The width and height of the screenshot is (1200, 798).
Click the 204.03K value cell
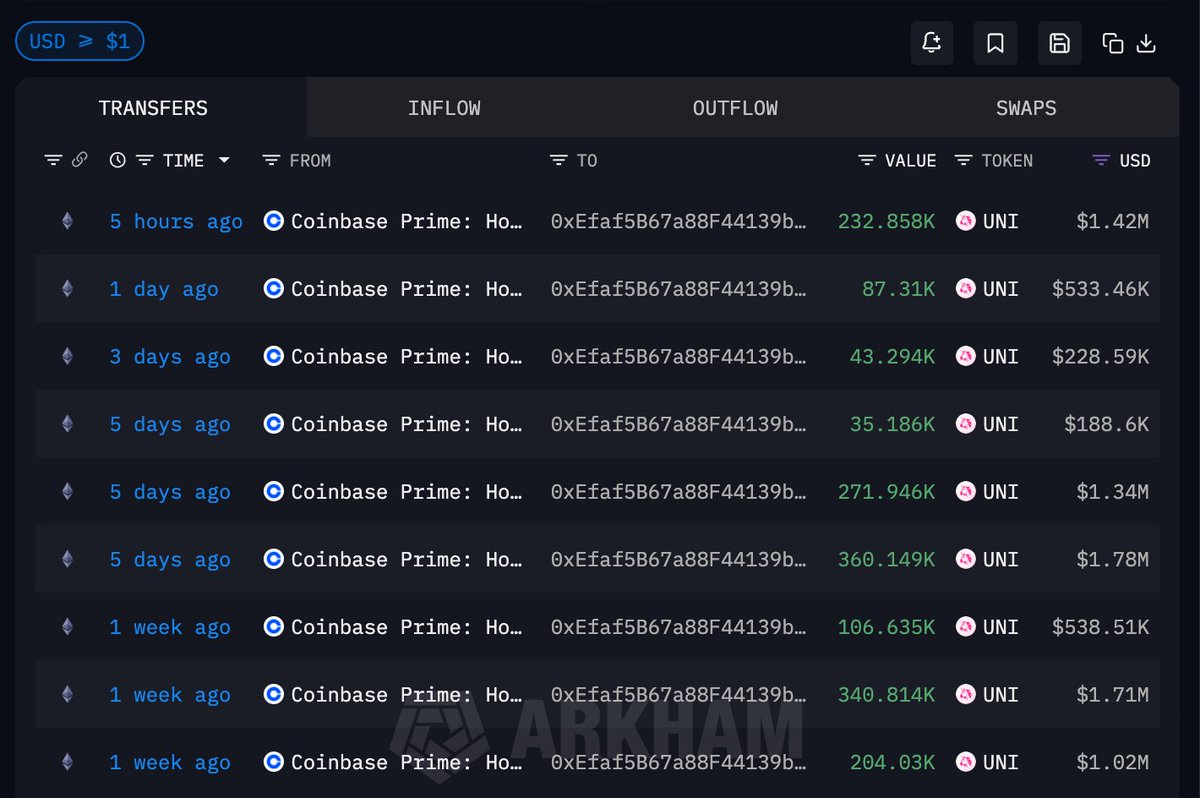892,763
